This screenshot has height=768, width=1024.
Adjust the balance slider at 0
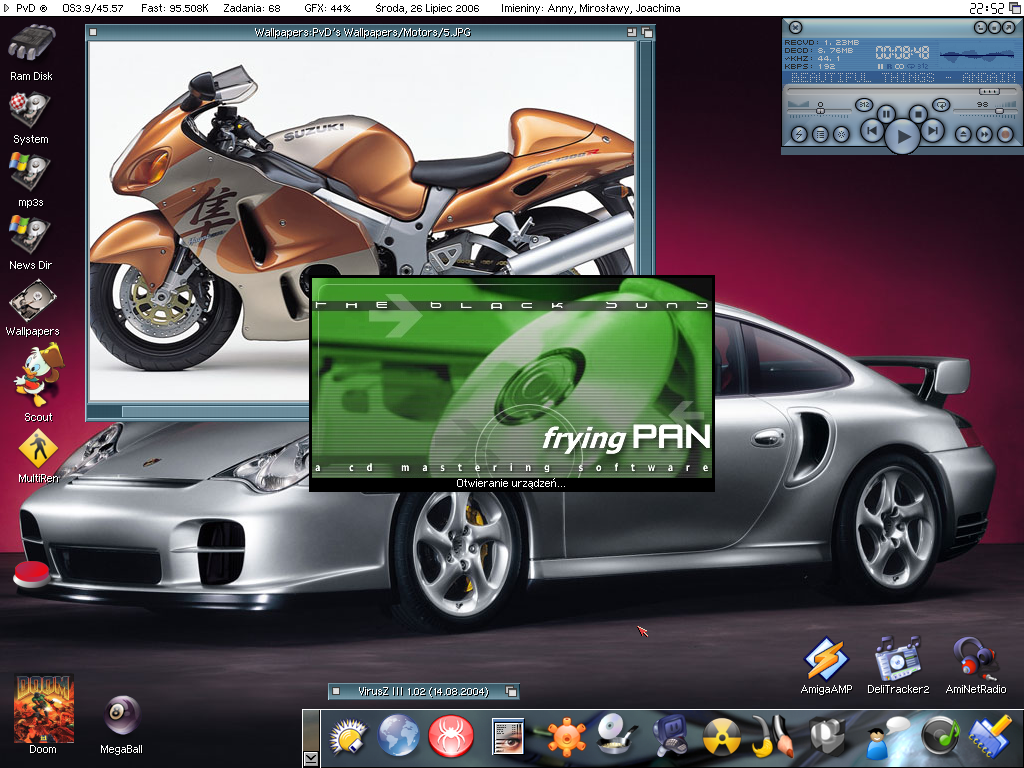click(x=820, y=110)
